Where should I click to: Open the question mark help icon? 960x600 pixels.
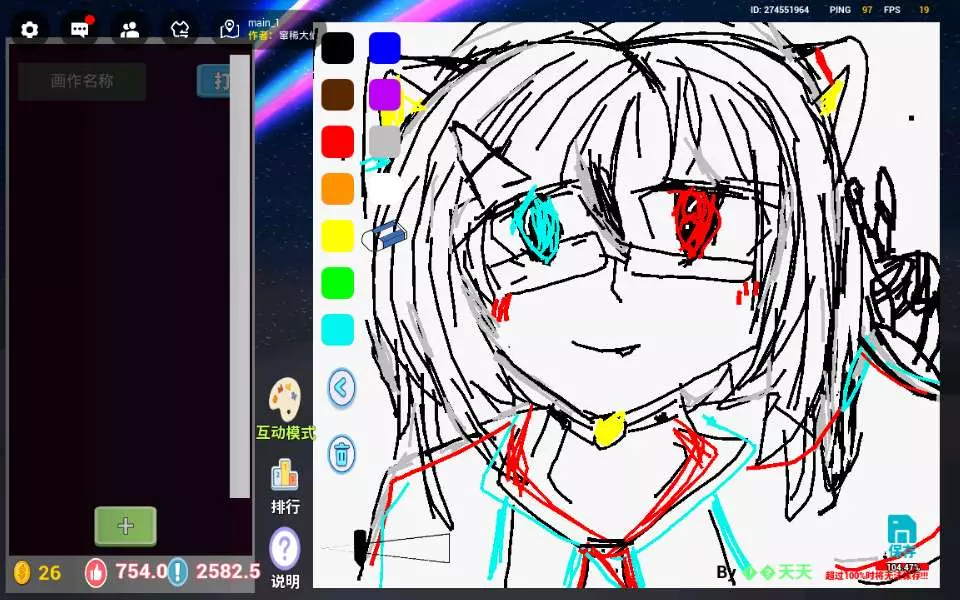(285, 549)
